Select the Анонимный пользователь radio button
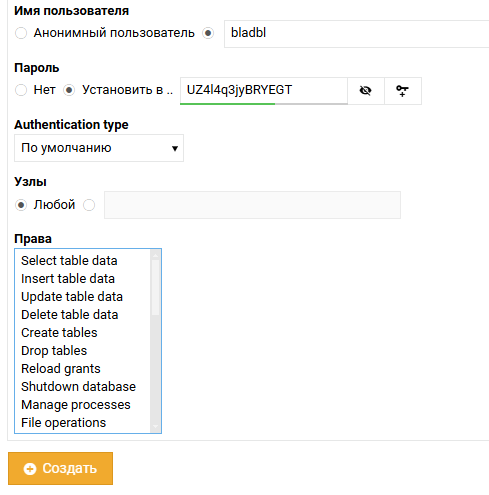 pyautogui.click(x=21, y=33)
